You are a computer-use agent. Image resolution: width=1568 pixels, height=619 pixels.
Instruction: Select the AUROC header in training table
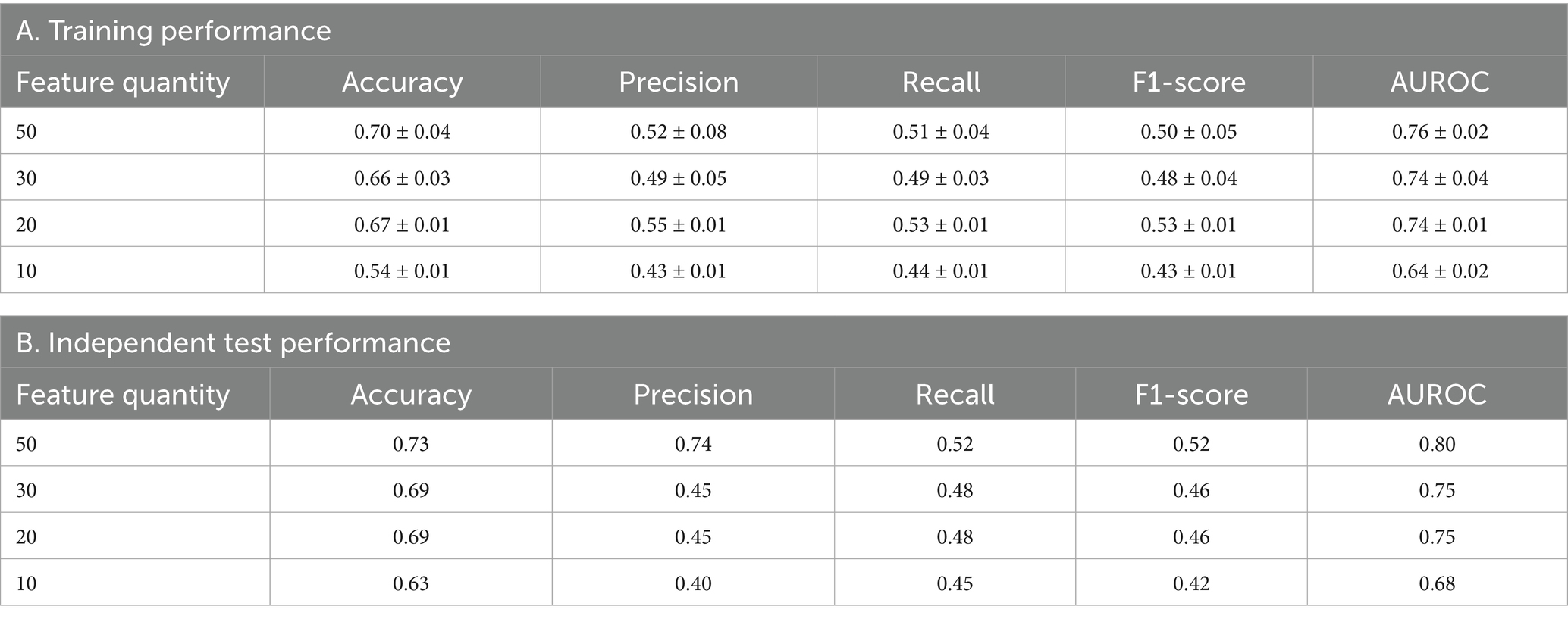[1440, 82]
